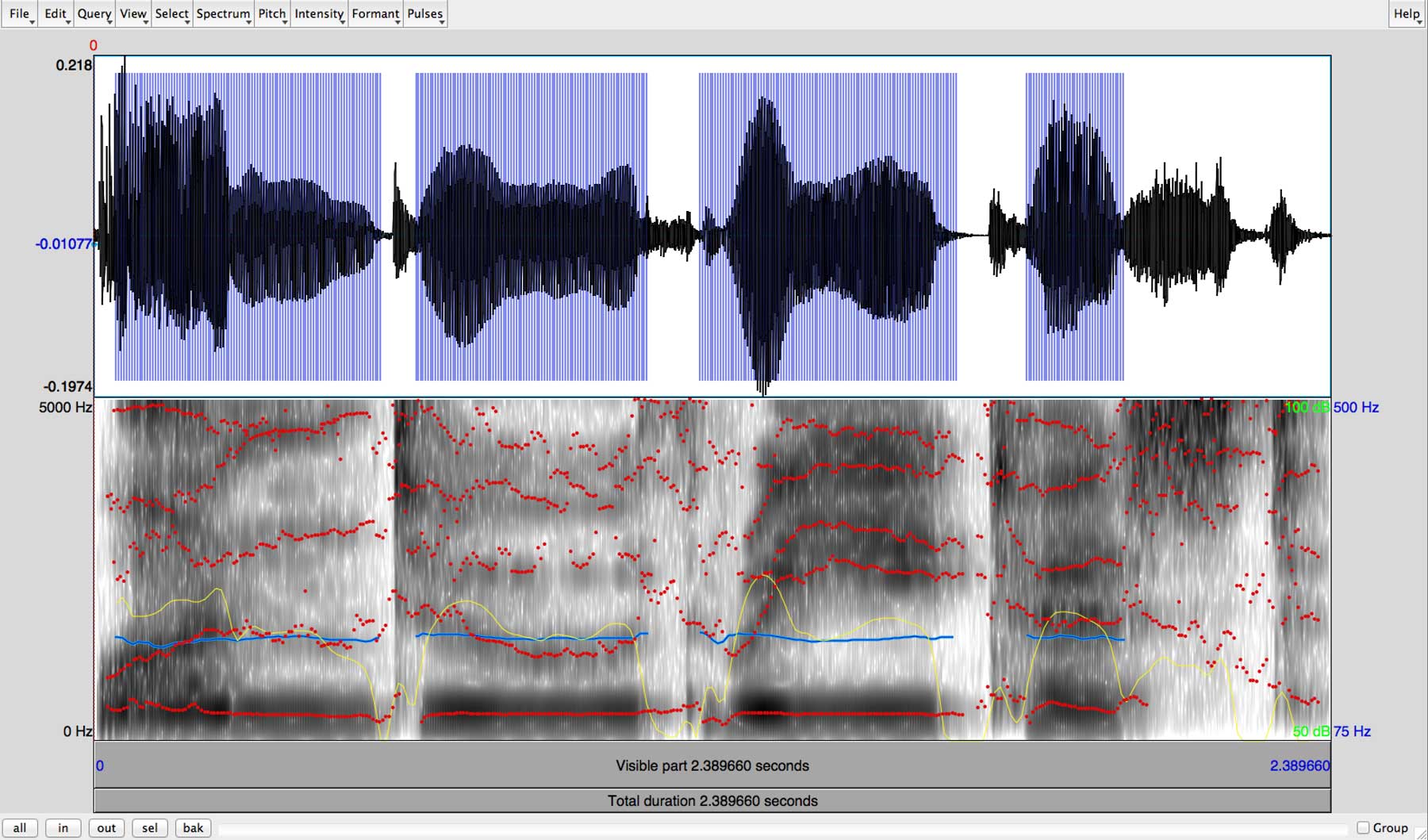The width and height of the screenshot is (1428, 840).
Task: Zoom to selection with 'sel' button
Action: (149, 828)
